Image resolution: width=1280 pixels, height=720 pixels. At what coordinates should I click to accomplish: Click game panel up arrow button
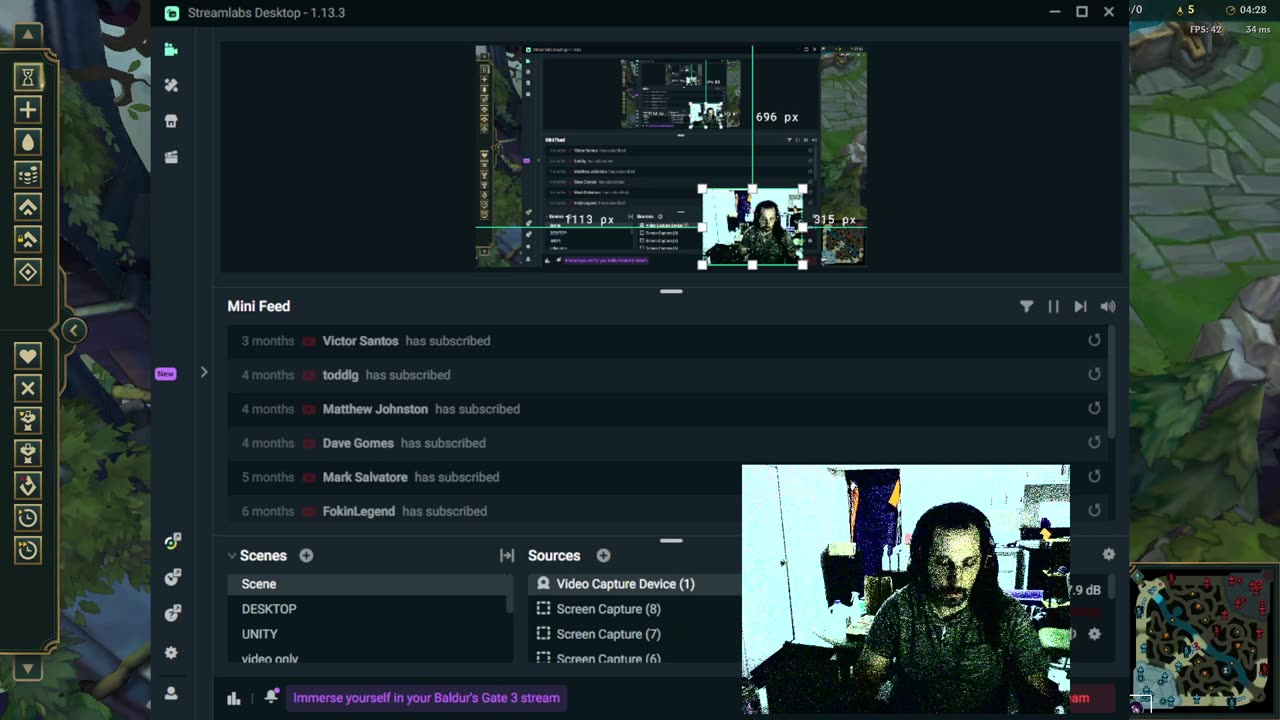coord(28,35)
